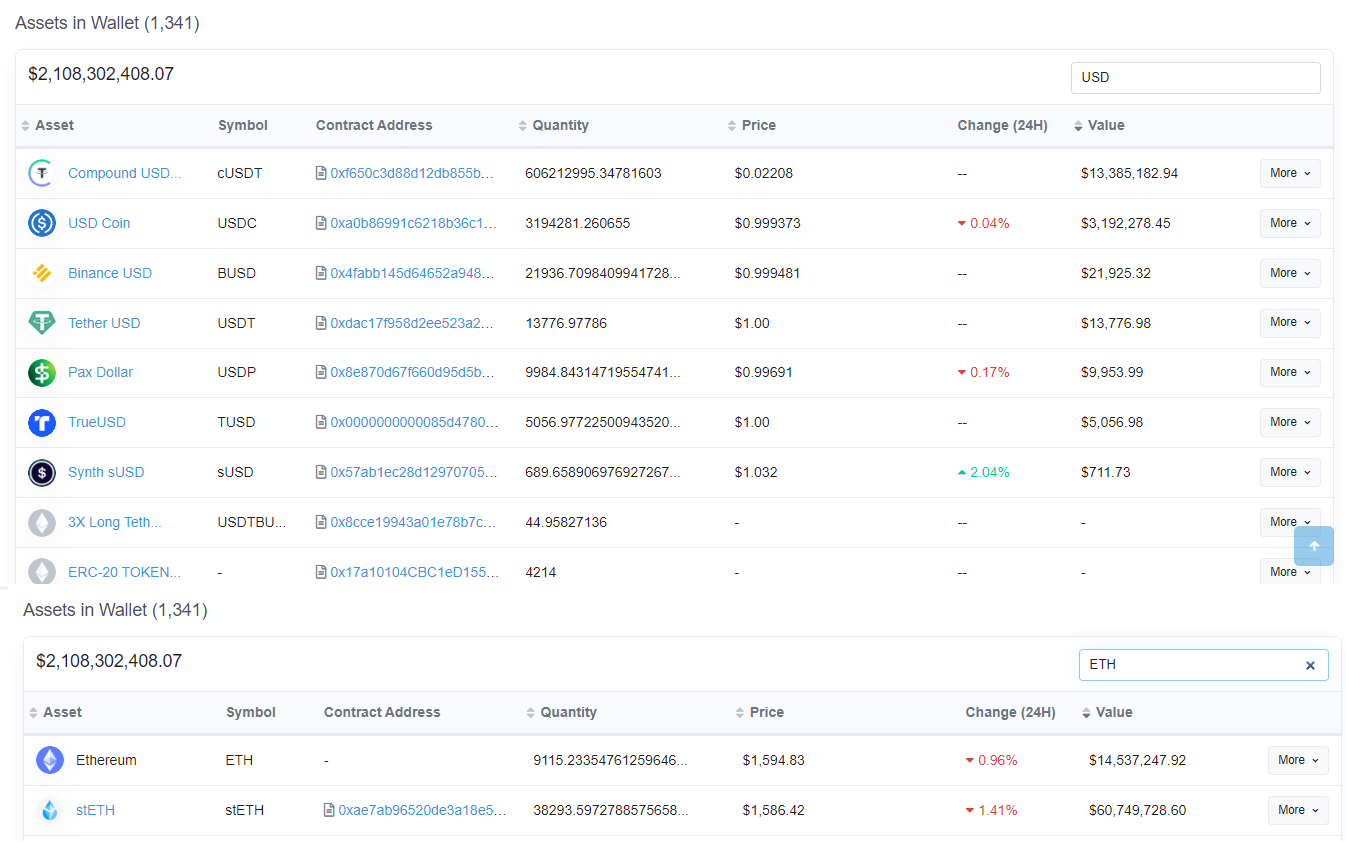Click the USD Coin token icon
Viewport: 1346px width, 842px height.
42,223
